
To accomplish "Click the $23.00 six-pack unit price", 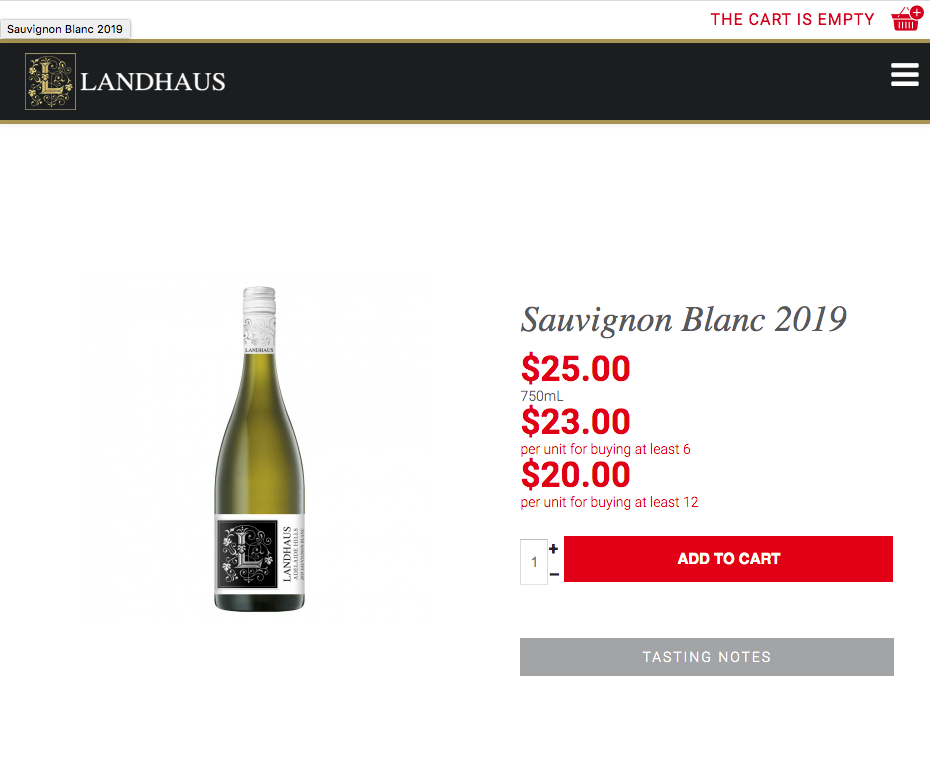I will point(575,421).
